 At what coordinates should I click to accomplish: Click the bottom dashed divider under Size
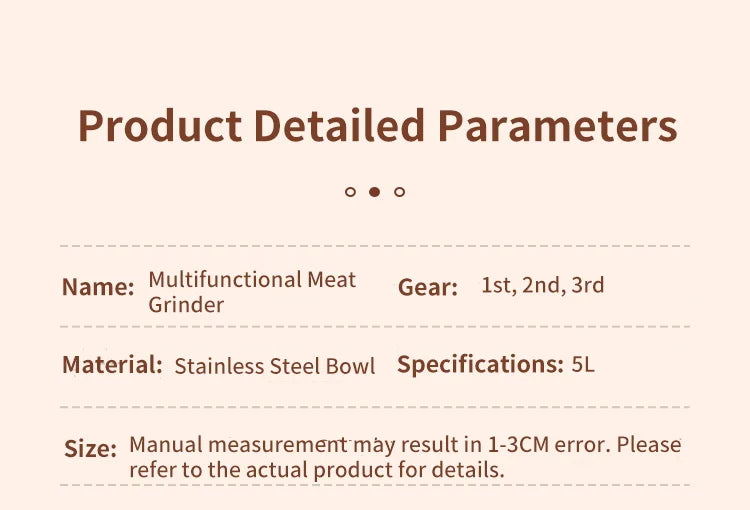click(375, 485)
